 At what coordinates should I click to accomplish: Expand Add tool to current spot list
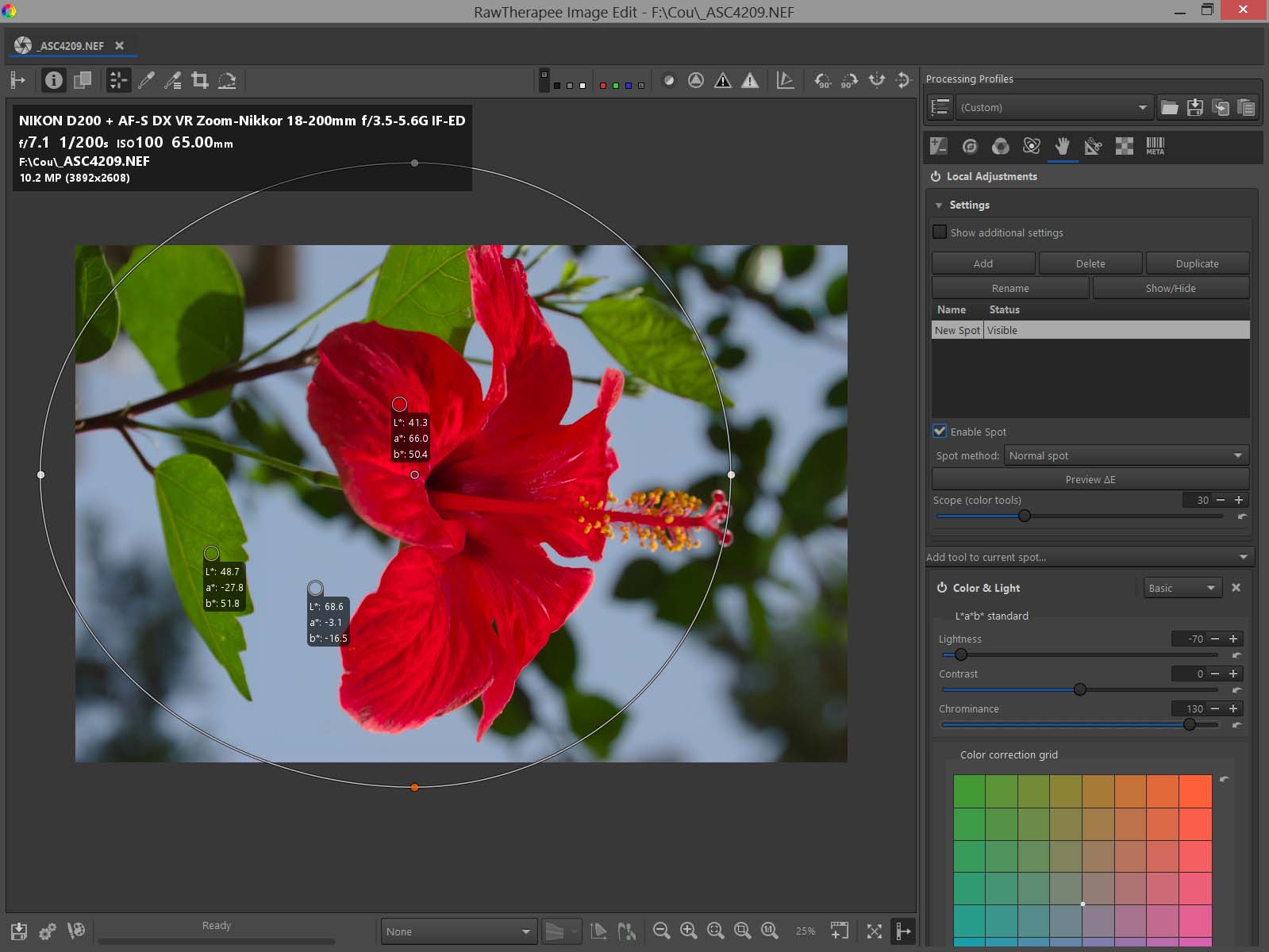coord(1088,557)
